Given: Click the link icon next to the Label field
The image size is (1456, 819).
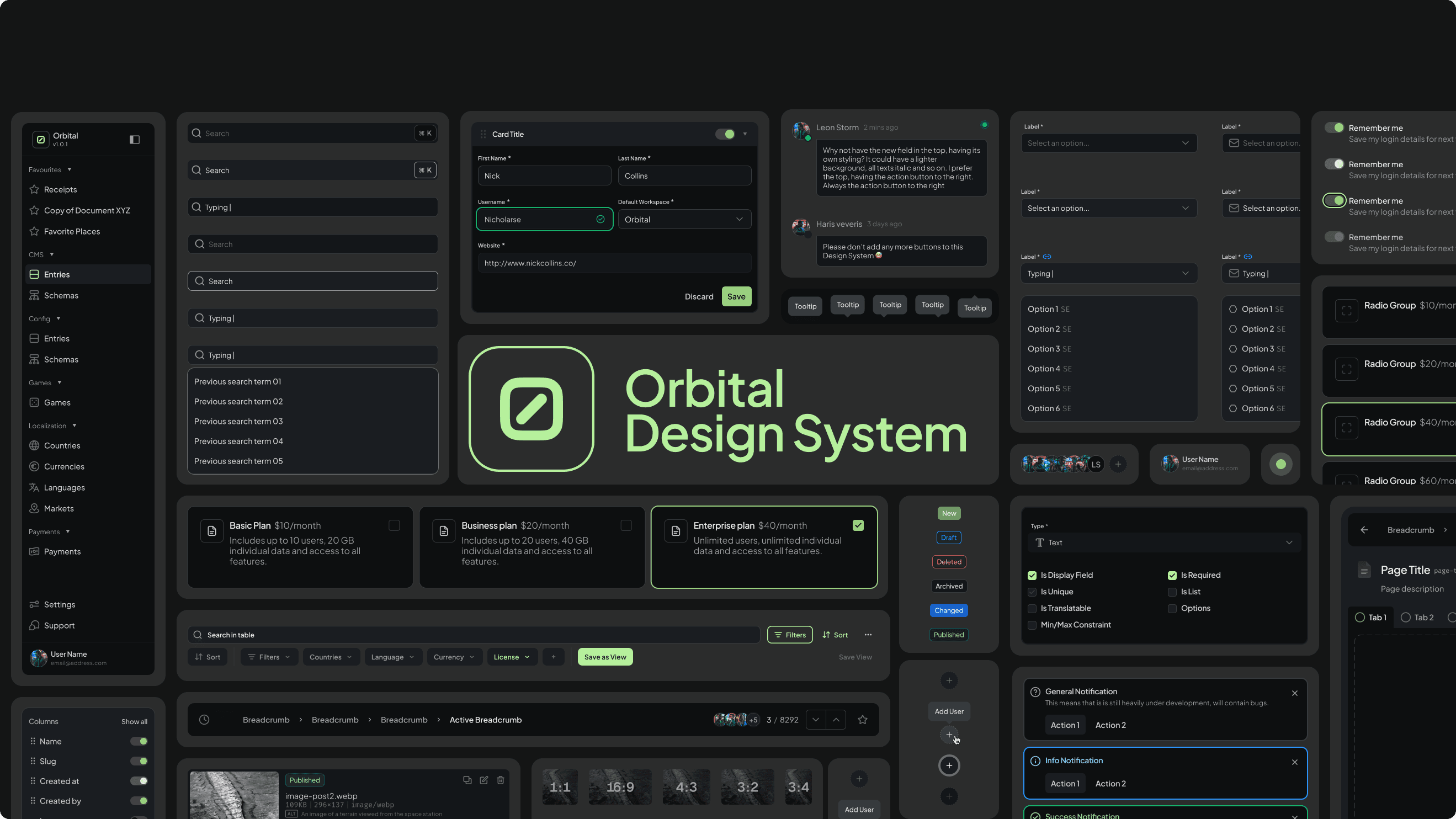Looking at the screenshot, I should click(1047, 256).
